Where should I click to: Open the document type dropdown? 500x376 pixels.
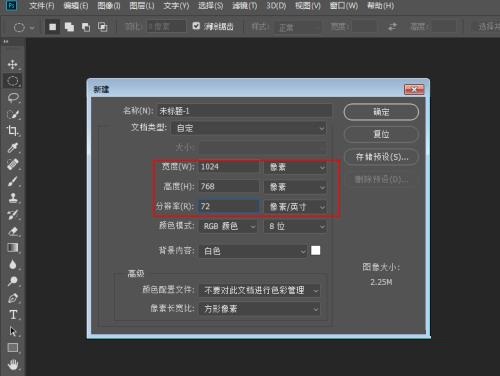[x=249, y=128]
